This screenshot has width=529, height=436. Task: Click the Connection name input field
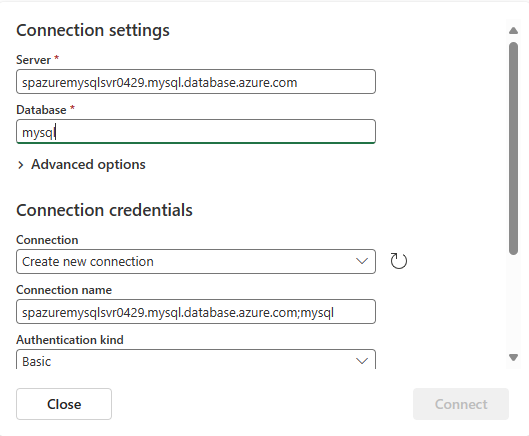(x=196, y=311)
